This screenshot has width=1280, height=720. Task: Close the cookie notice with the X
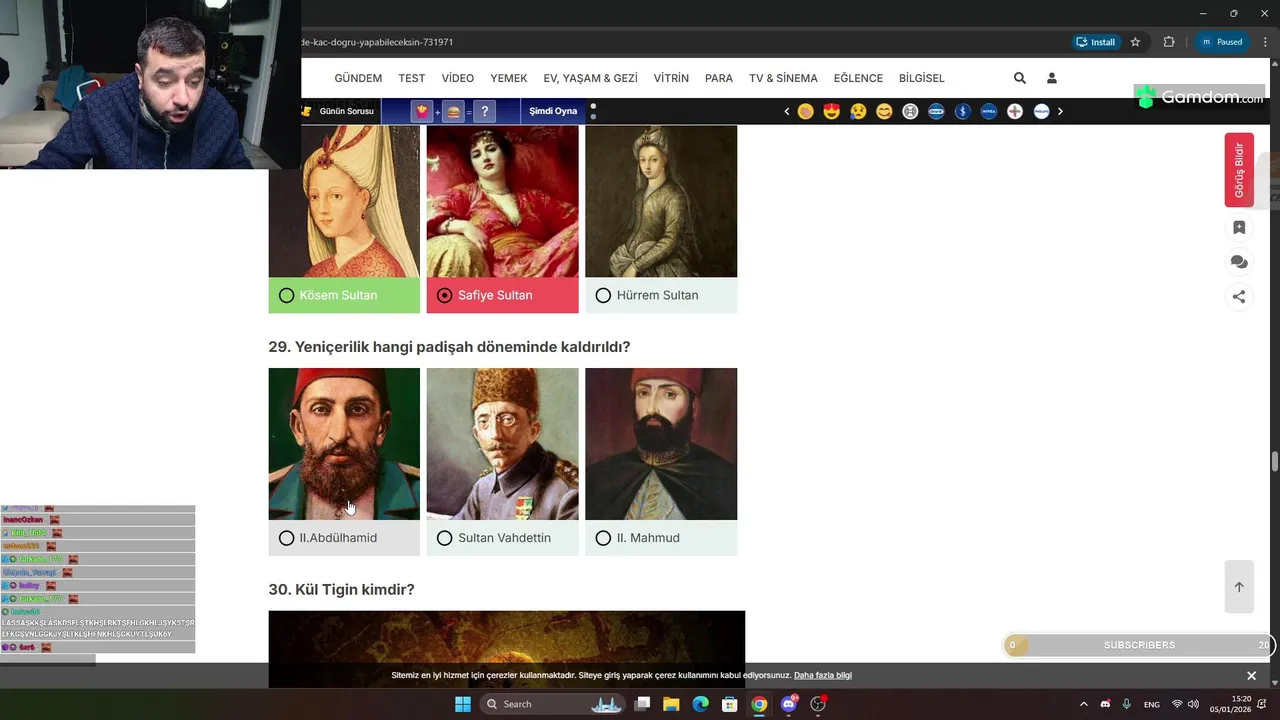click(1251, 676)
